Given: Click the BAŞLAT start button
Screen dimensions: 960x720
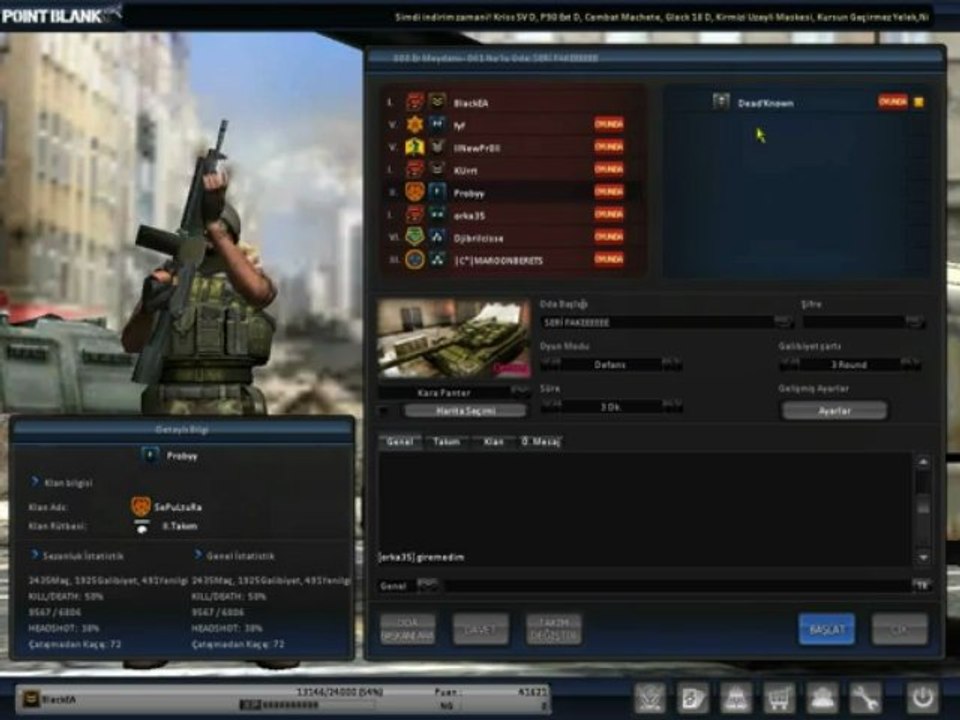Looking at the screenshot, I should click(x=827, y=629).
